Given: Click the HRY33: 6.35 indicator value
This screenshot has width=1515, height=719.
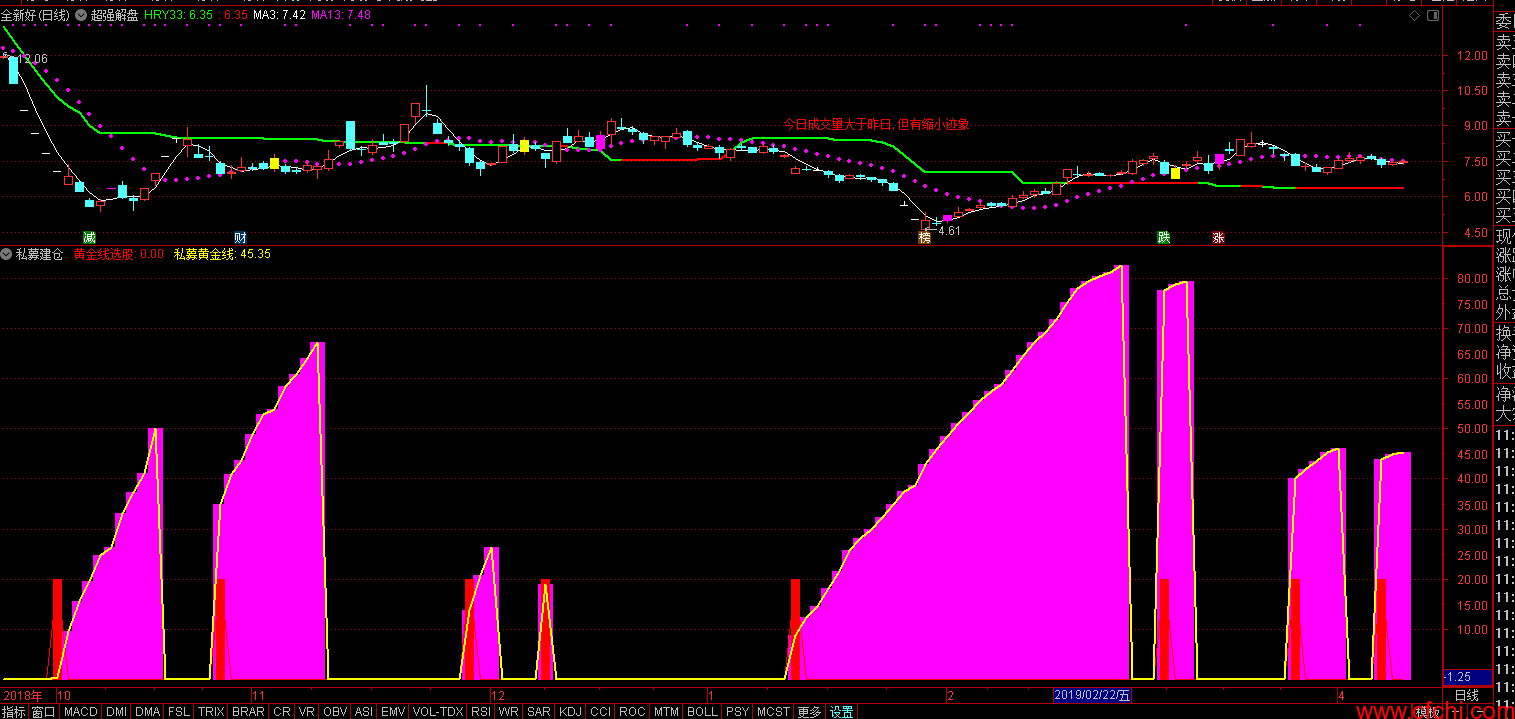Looking at the screenshot, I should click(x=179, y=16).
